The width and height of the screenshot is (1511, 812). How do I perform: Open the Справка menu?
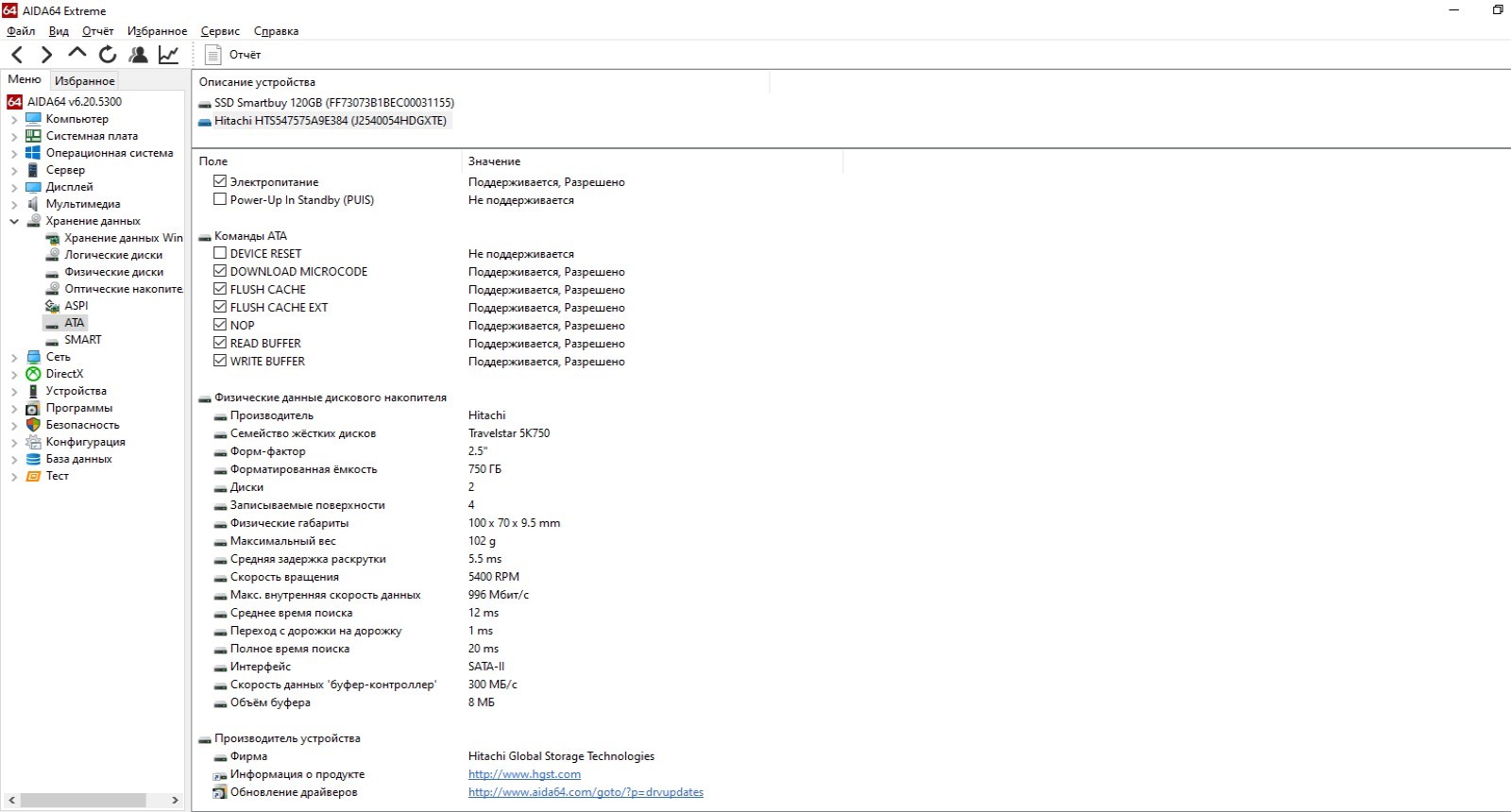tap(276, 31)
